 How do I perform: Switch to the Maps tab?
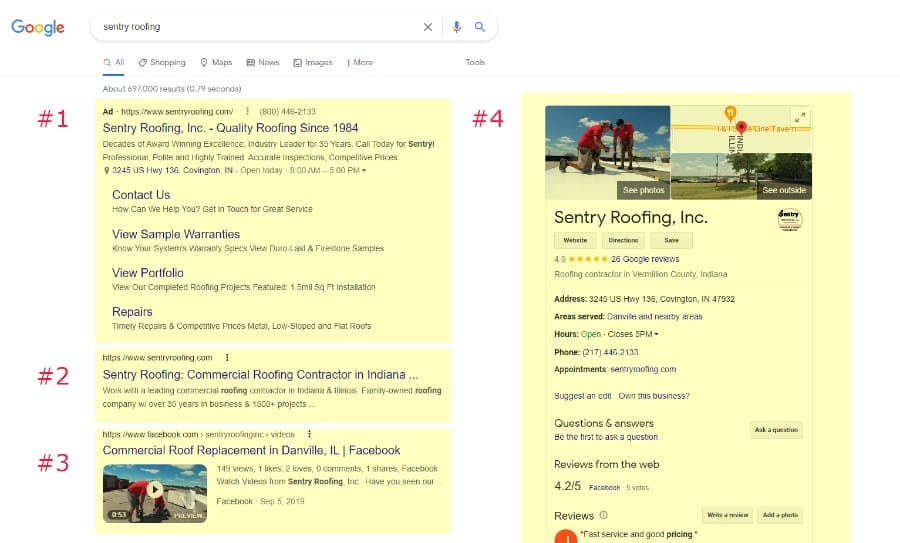tap(216, 62)
